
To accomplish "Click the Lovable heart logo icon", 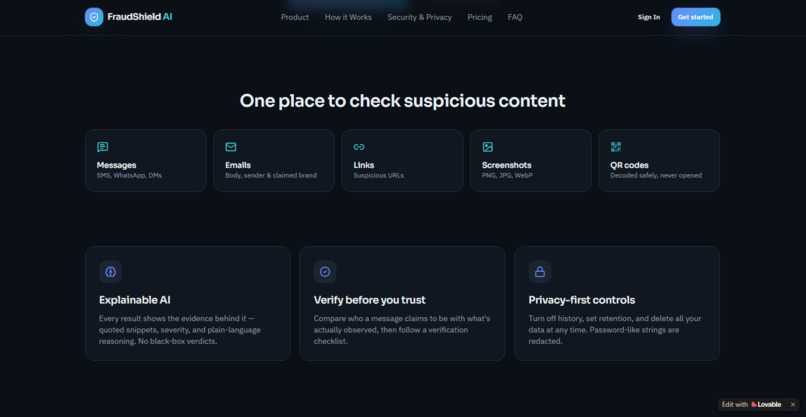I will point(754,405).
